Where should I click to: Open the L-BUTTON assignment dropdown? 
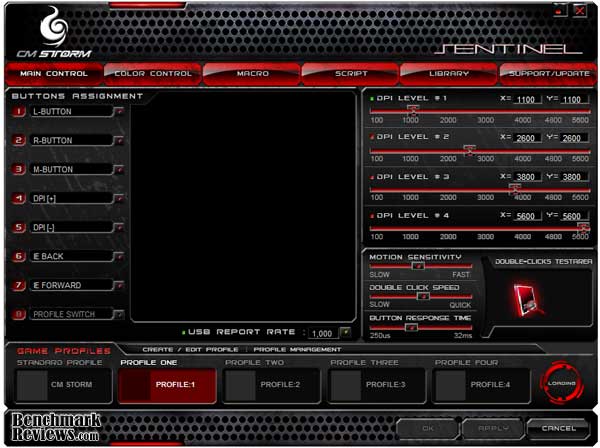tap(119, 112)
